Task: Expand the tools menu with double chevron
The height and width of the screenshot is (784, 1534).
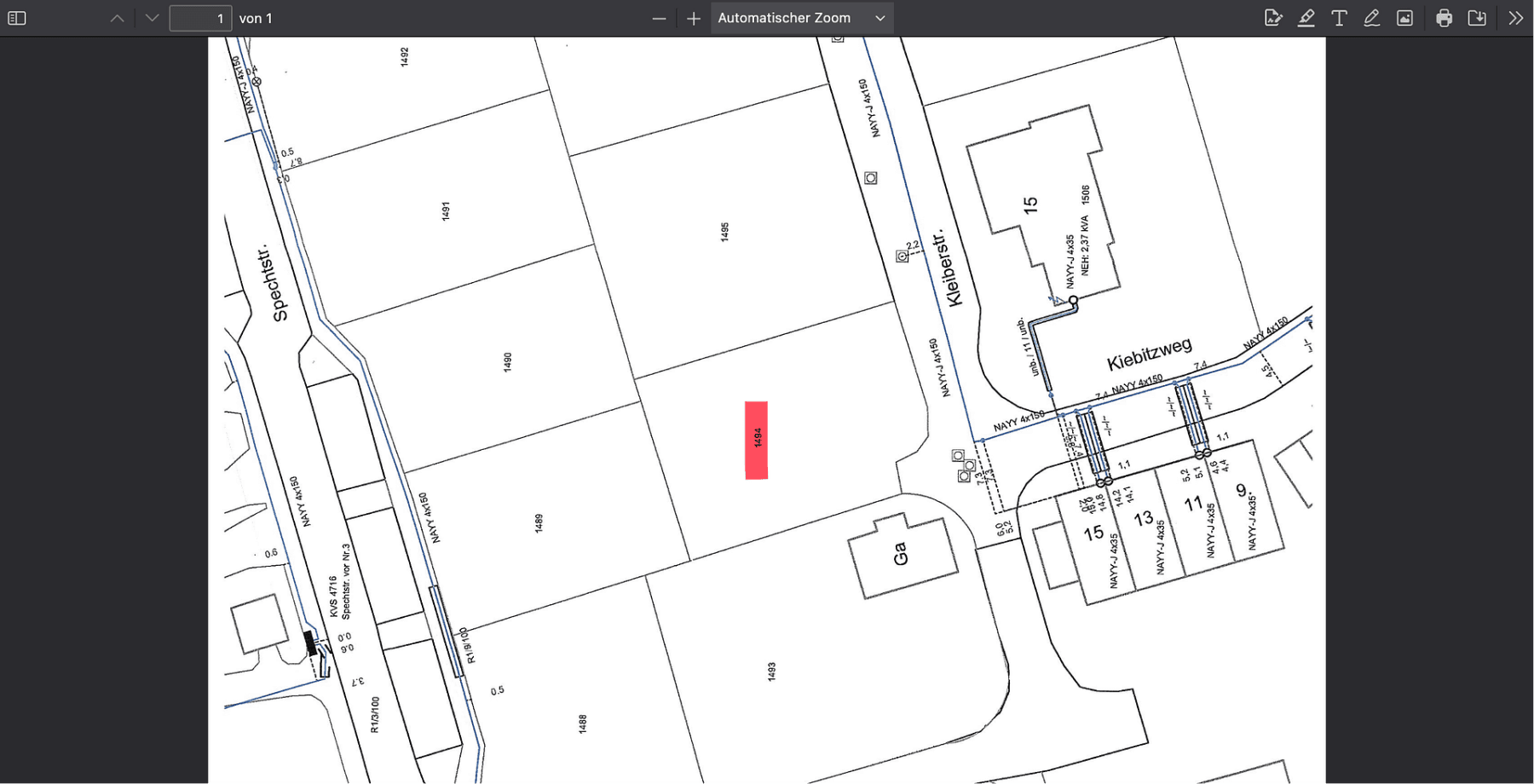Action: tap(1515, 18)
